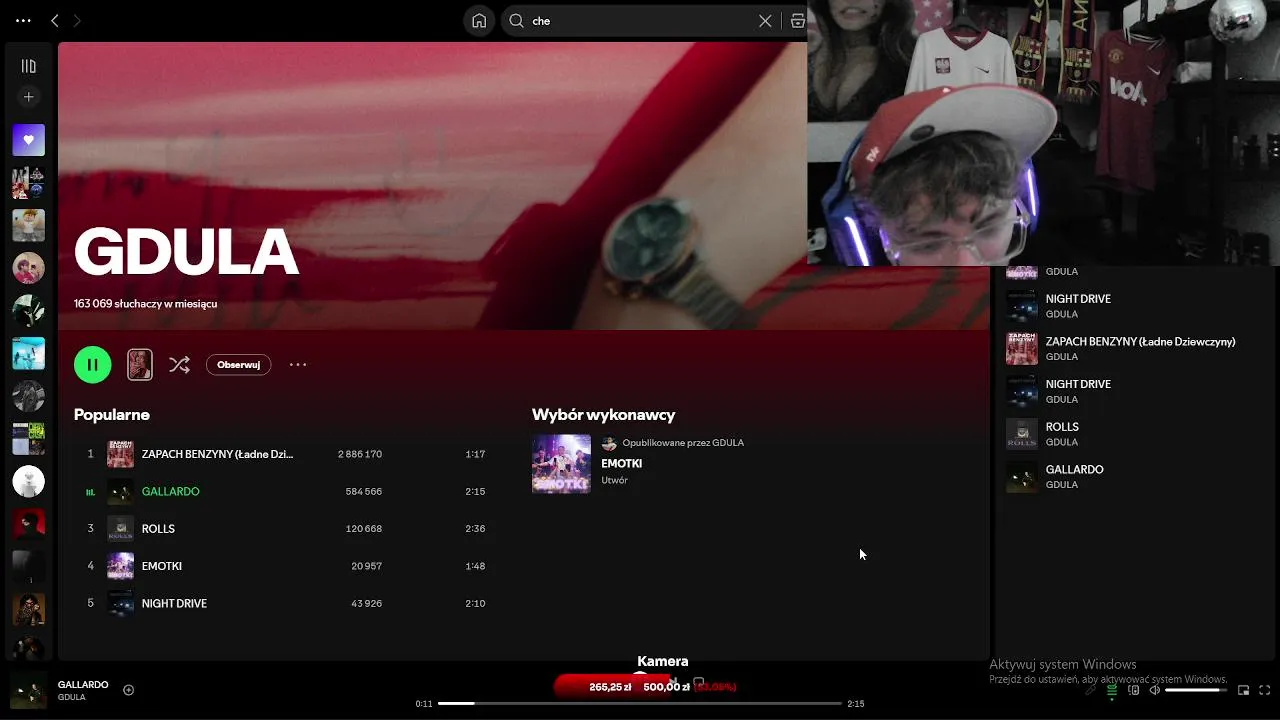Open GALLARDO in the queue panel

1074,469
